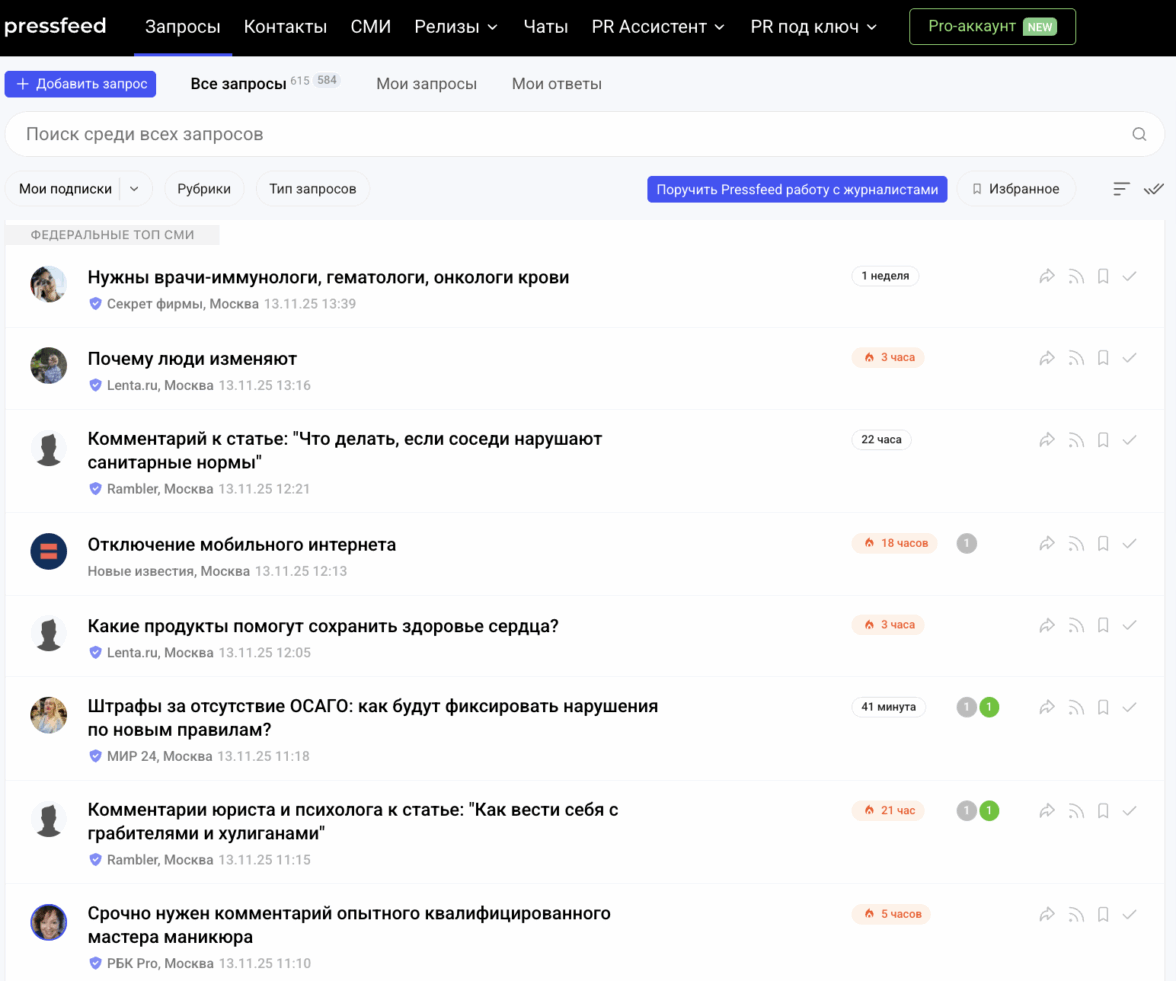
Task: Open the list sort/filter lines icon
Action: (x=1122, y=189)
